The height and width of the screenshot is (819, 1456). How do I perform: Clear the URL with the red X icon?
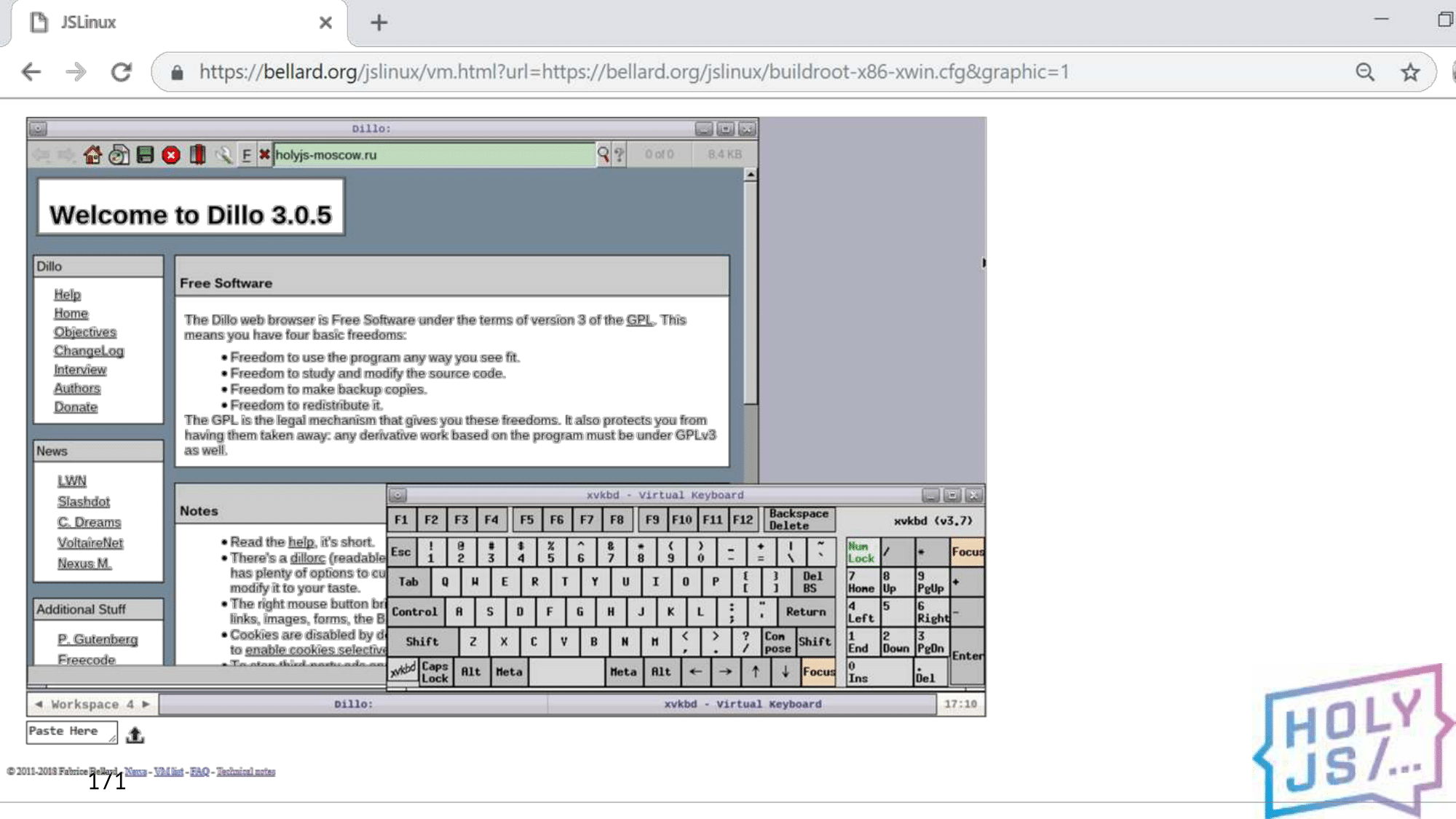click(x=264, y=154)
